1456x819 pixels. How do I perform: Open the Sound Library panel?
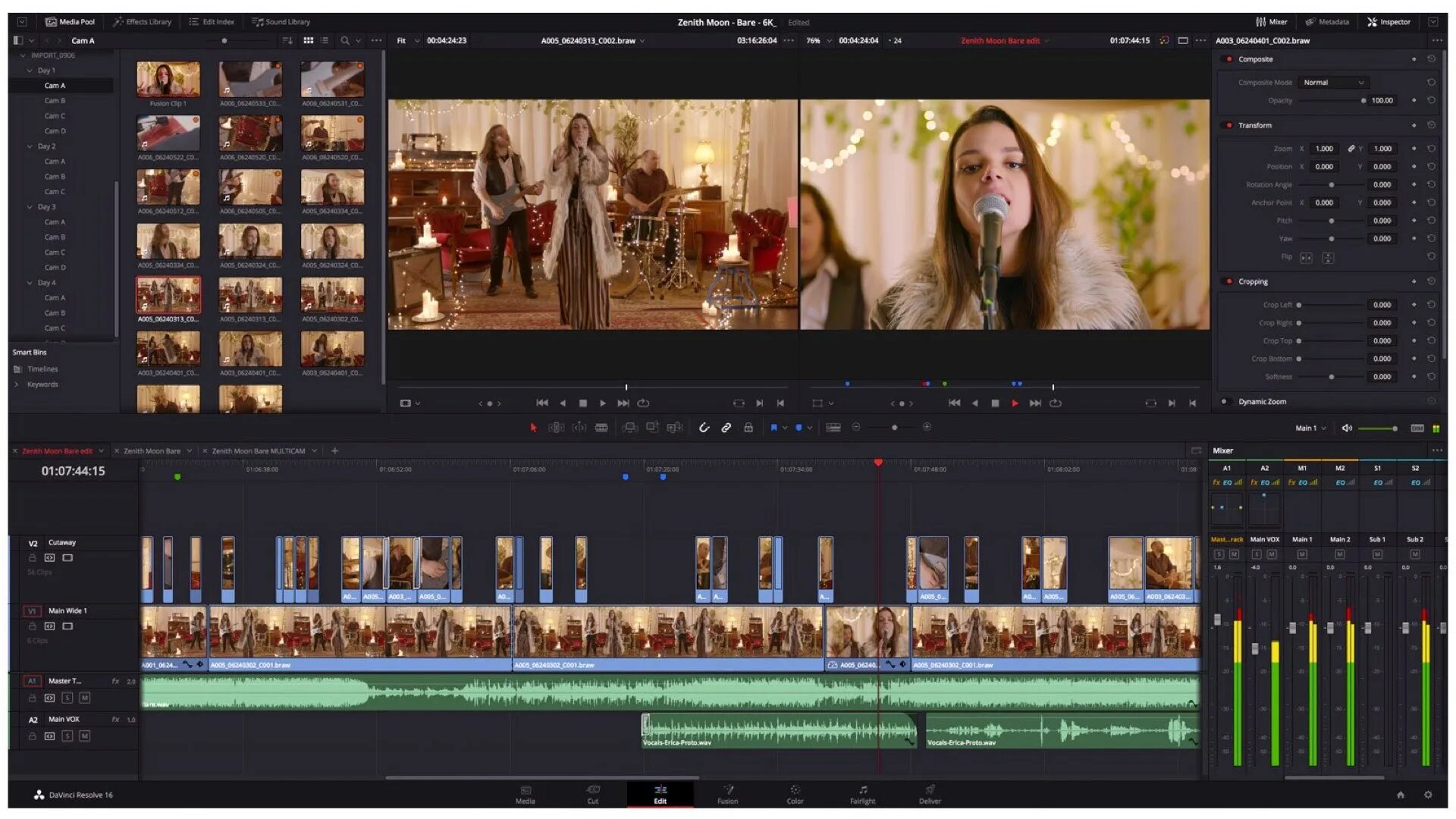click(x=281, y=22)
